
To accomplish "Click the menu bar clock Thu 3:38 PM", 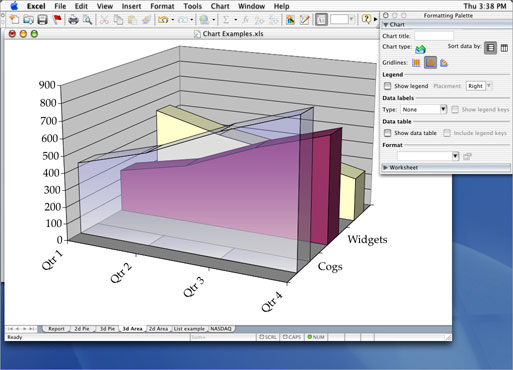I will point(485,6).
